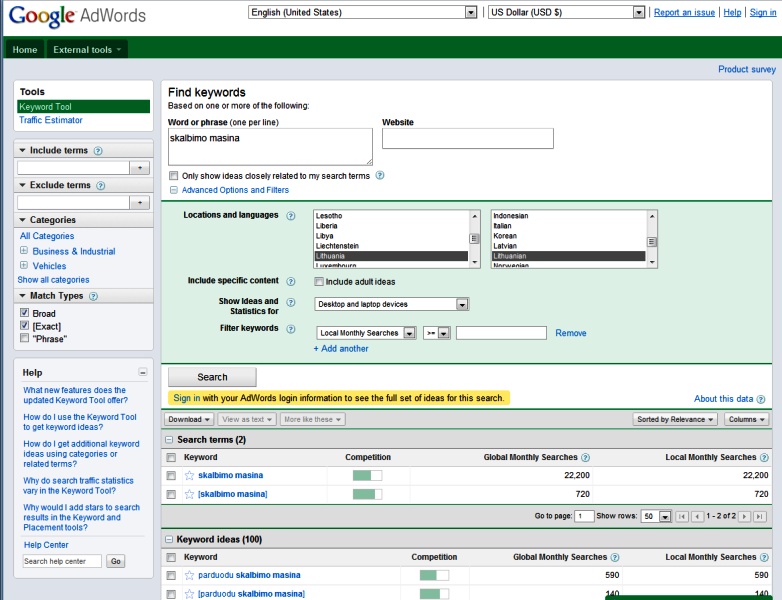
Task: Open External tools menu
Action: [x=87, y=49]
